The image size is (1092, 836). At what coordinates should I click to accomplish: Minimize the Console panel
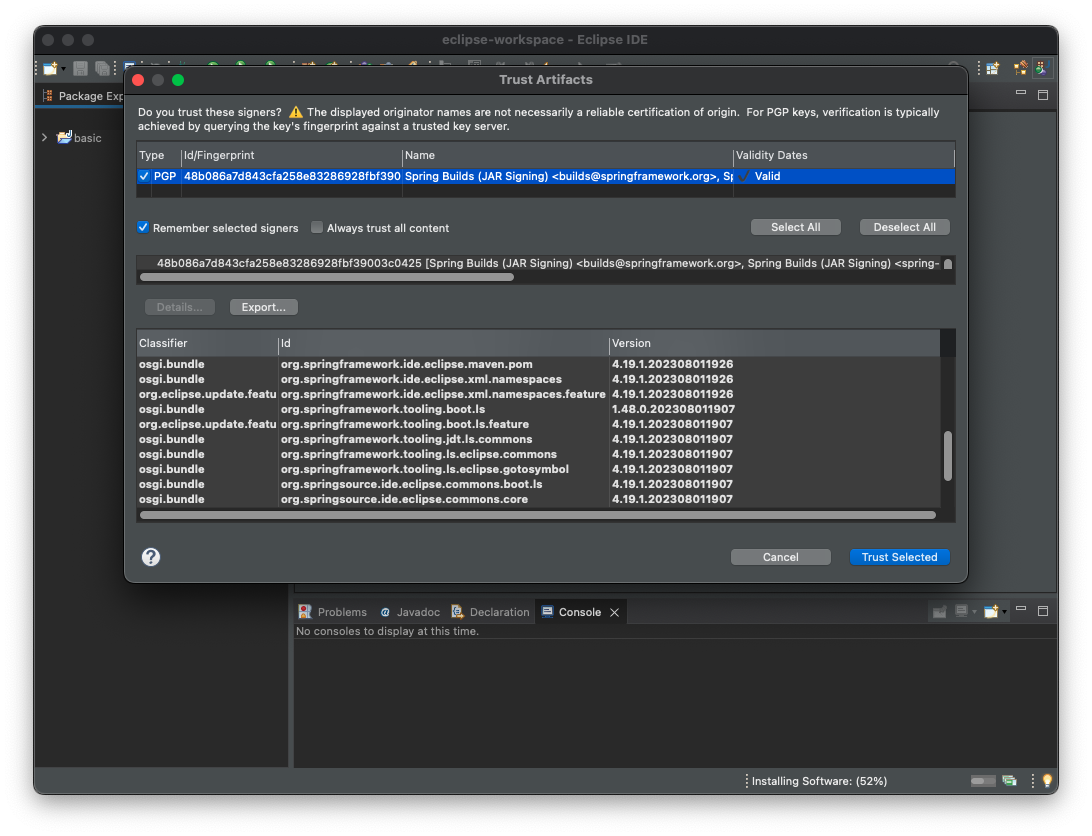[1021, 609]
